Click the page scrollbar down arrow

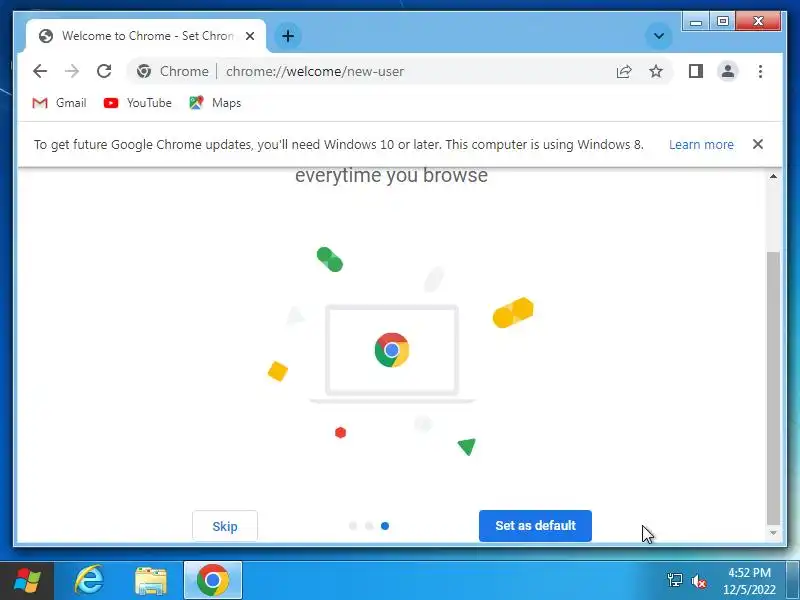(x=773, y=533)
